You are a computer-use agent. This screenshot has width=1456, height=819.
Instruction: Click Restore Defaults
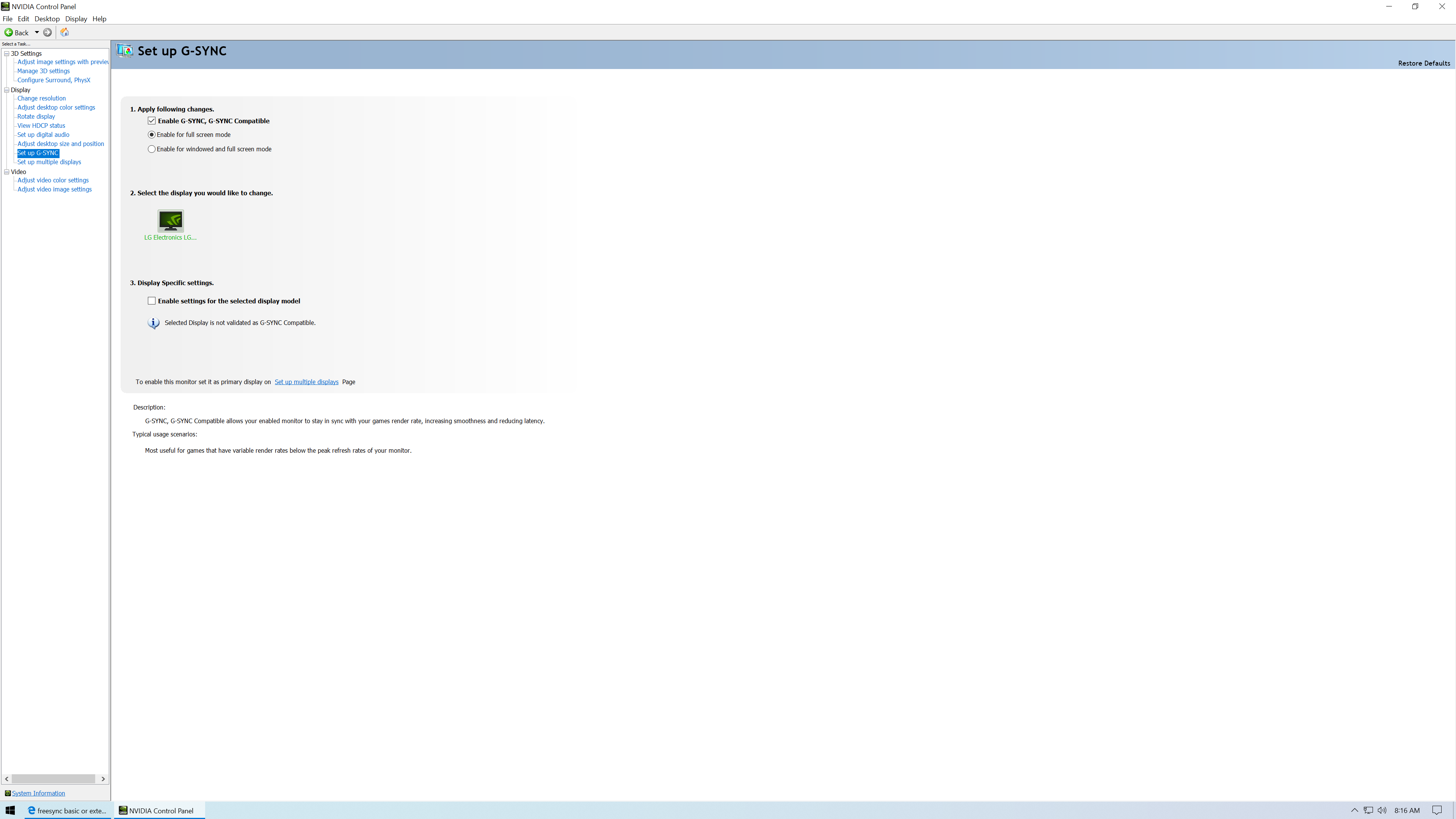1424,63
